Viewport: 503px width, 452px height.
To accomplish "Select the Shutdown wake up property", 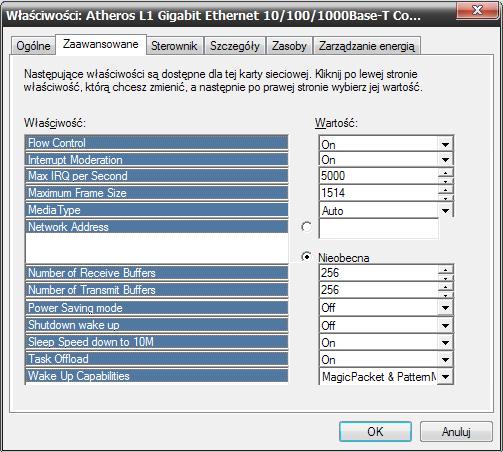I will click(156, 325).
